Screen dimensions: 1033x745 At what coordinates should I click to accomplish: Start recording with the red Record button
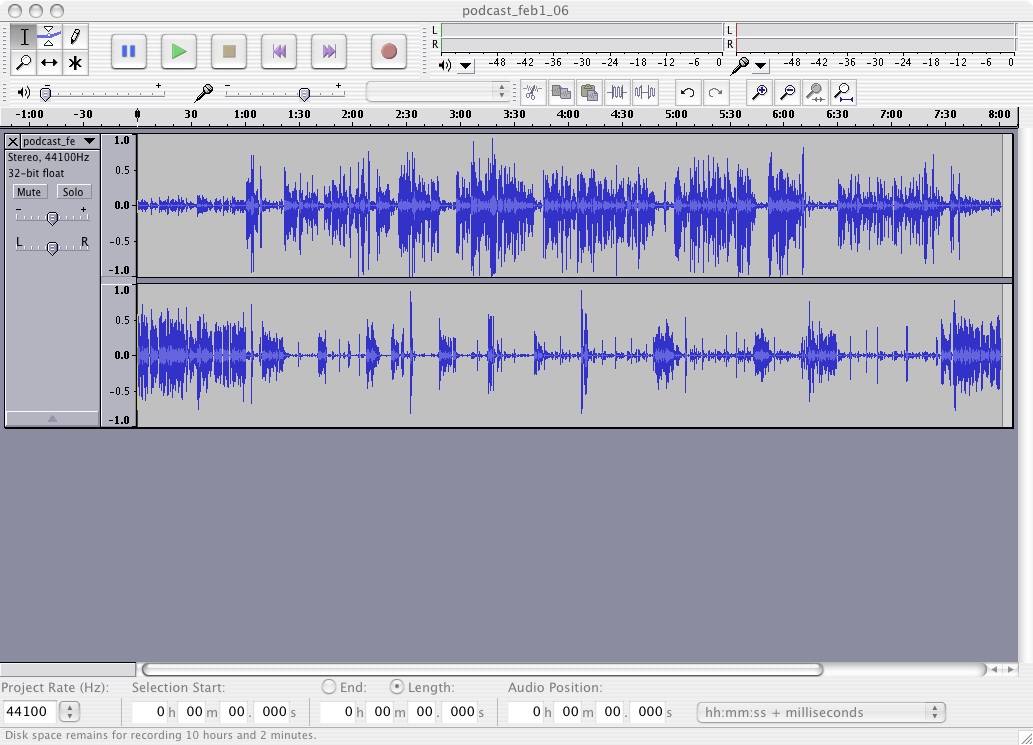point(389,51)
